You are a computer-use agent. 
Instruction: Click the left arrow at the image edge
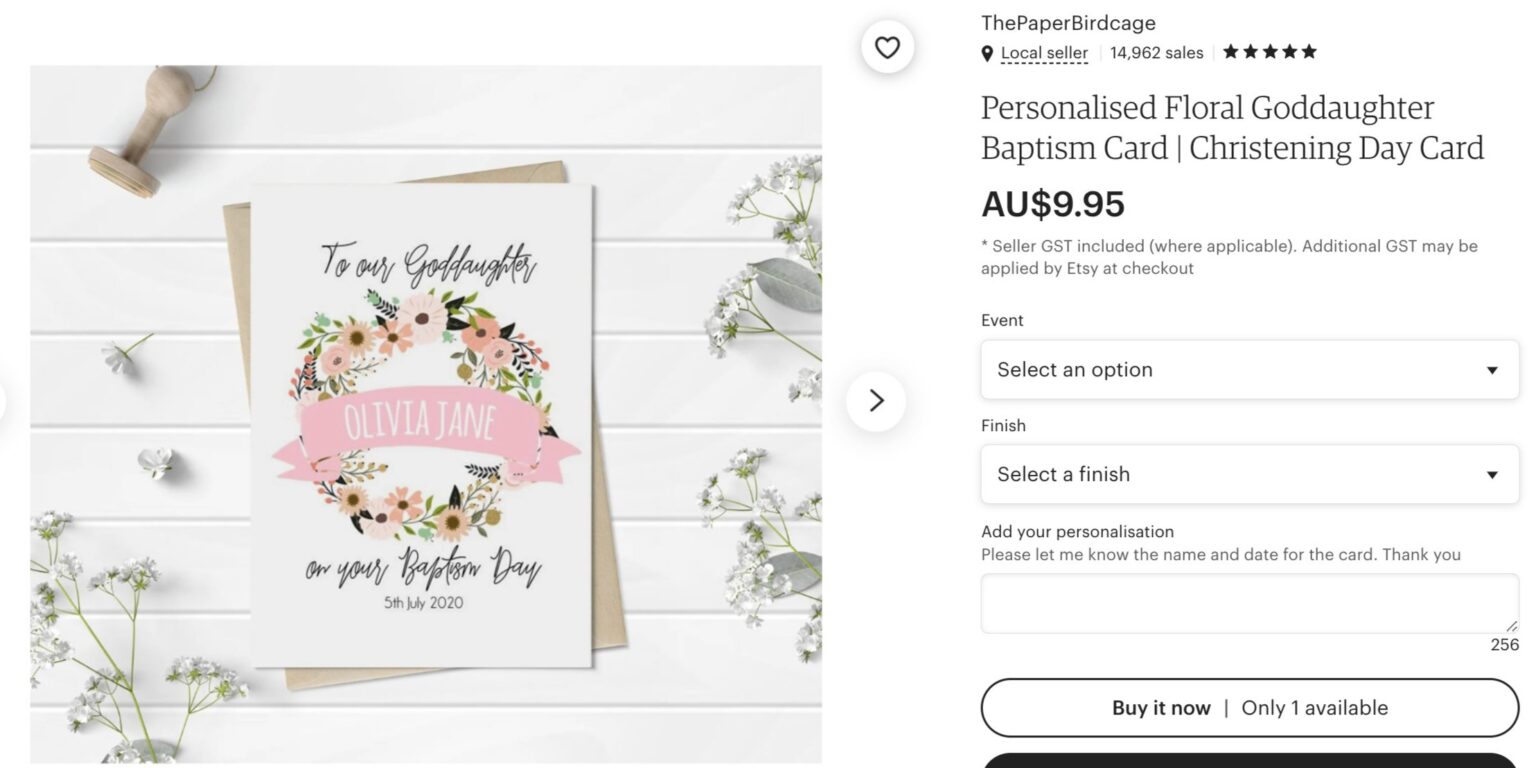(x=5, y=400)
